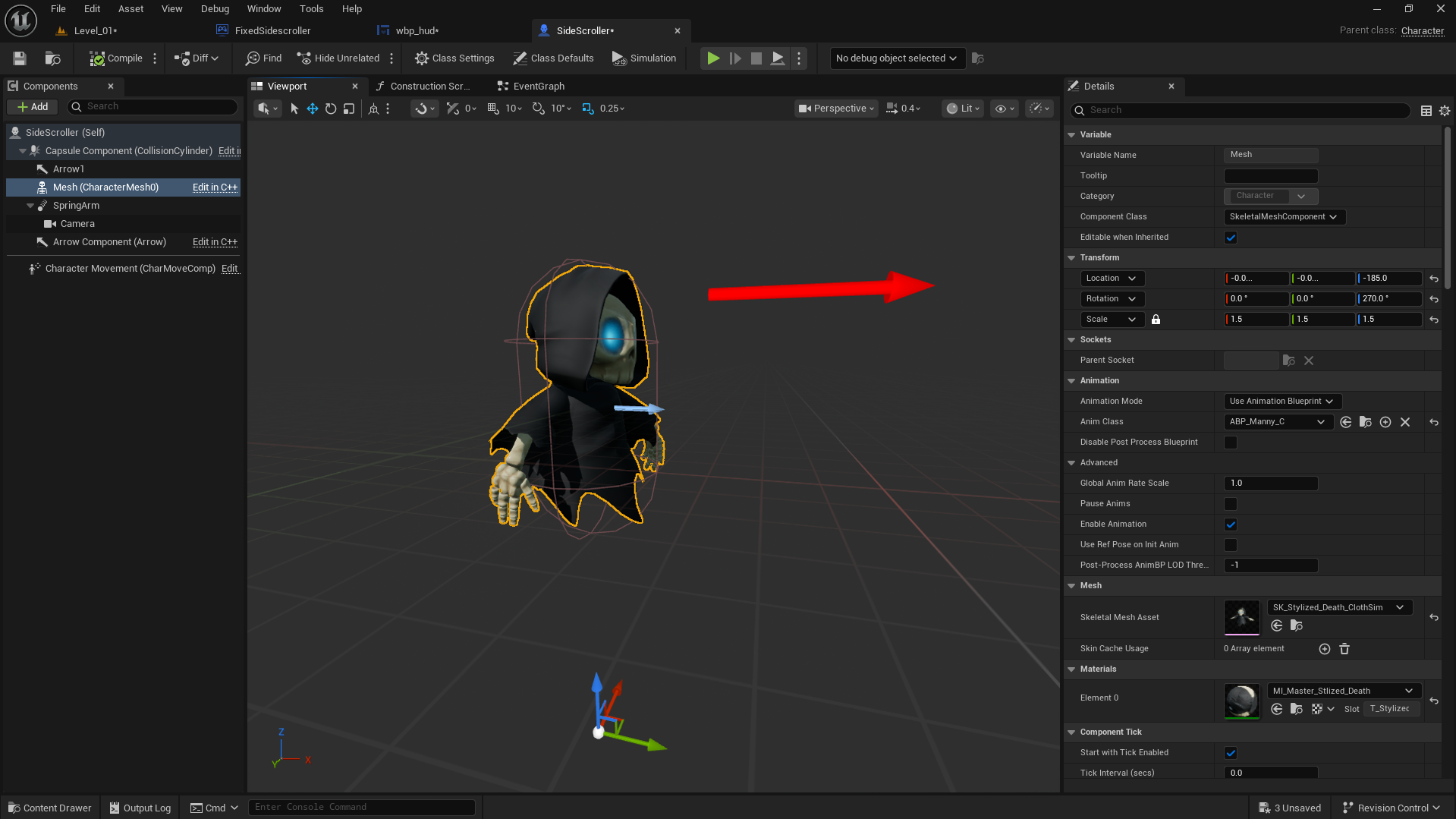The width and height of the screenshot is (1456, 819).
Task: Open Details property matrix grid icon
Action: [1426, 111]
